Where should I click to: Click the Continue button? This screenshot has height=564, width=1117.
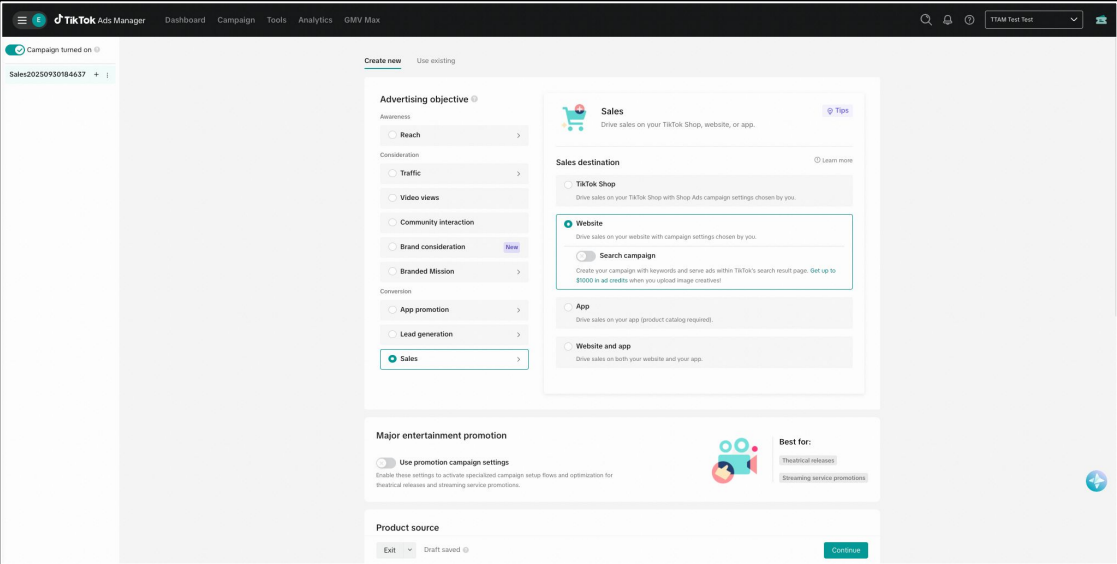point(846,550)
